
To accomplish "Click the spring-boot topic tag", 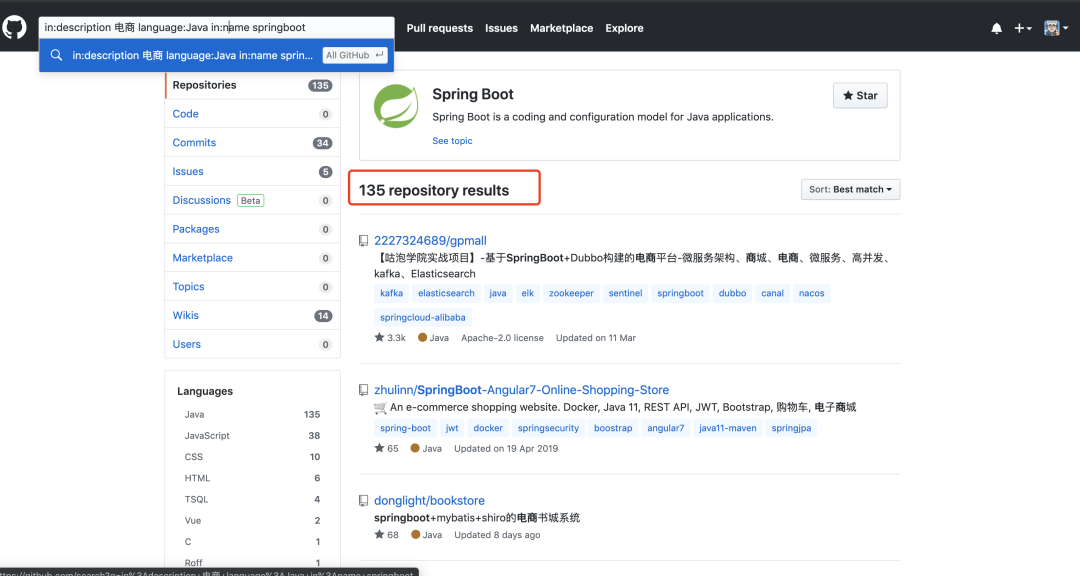I will [405, 428].
